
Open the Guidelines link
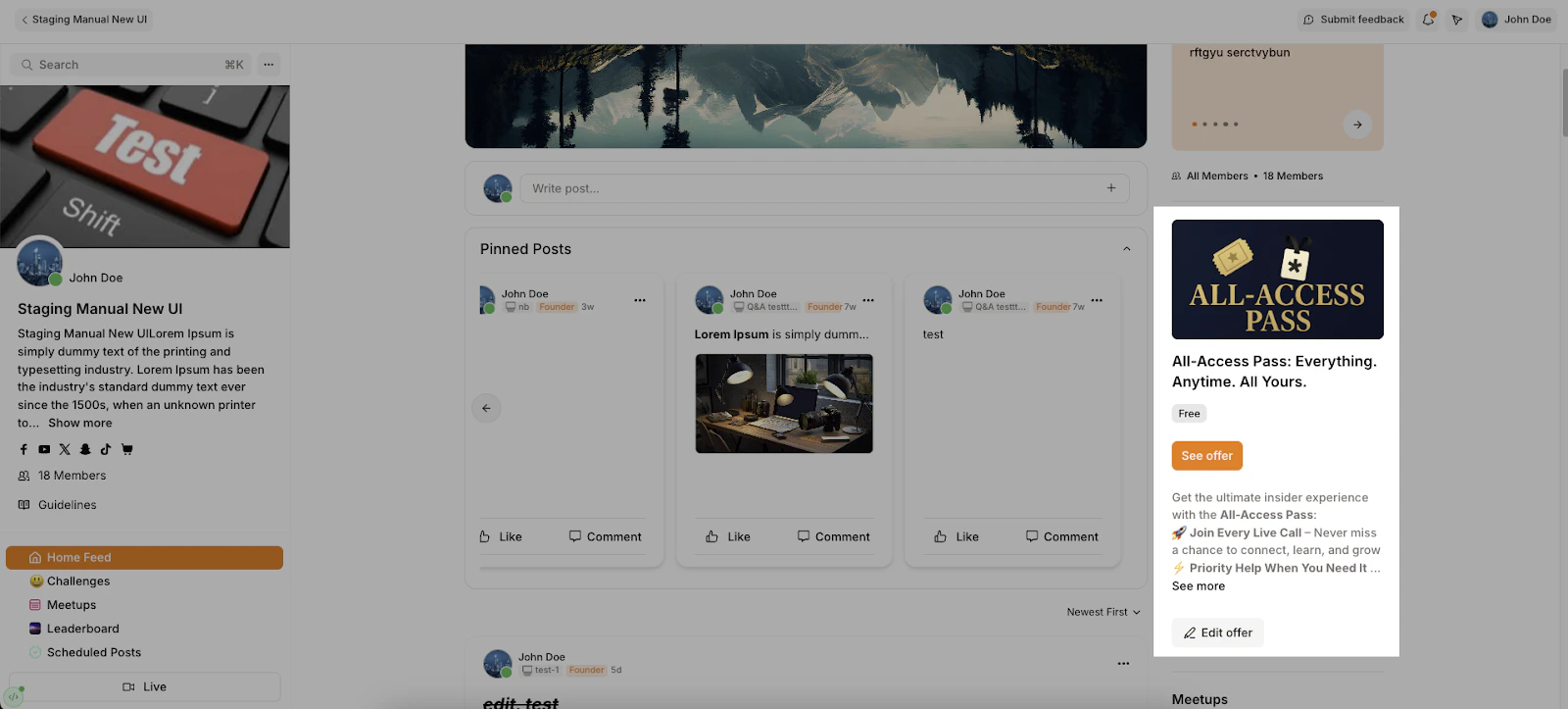[58, 505]
